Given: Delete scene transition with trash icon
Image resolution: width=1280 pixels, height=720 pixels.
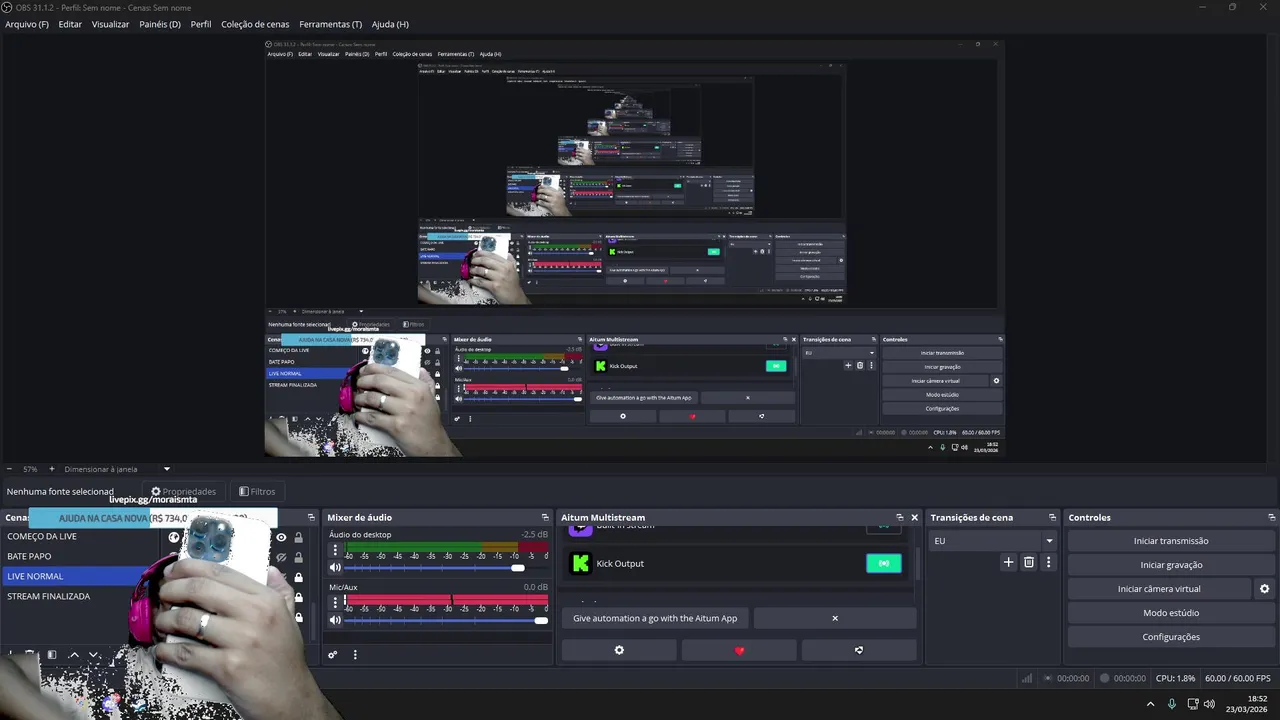Looking at the screenshot, I should 1029,562.
